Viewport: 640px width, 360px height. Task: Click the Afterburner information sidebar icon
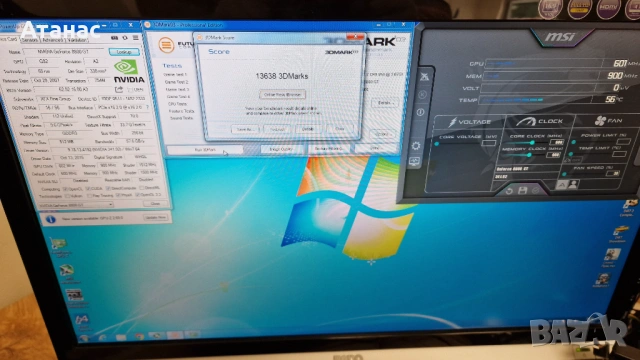tap(420, 112)
